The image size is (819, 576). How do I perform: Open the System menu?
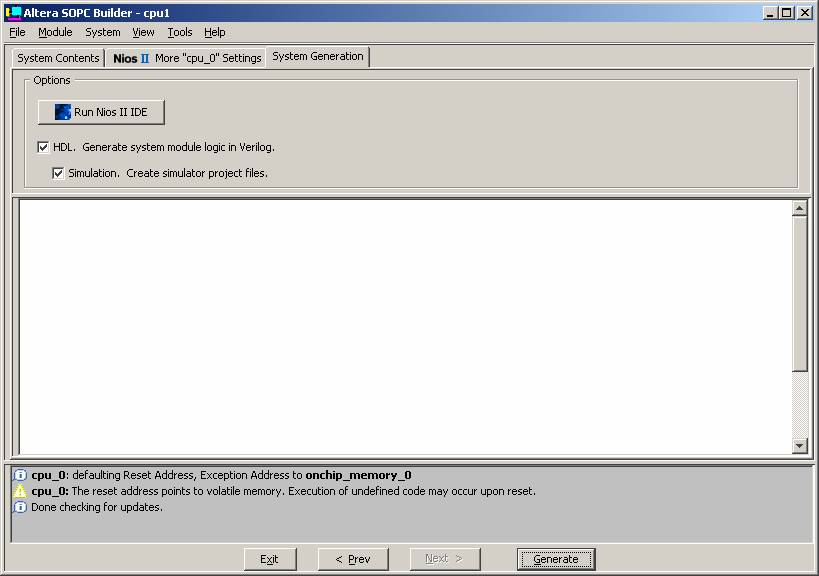102,32
